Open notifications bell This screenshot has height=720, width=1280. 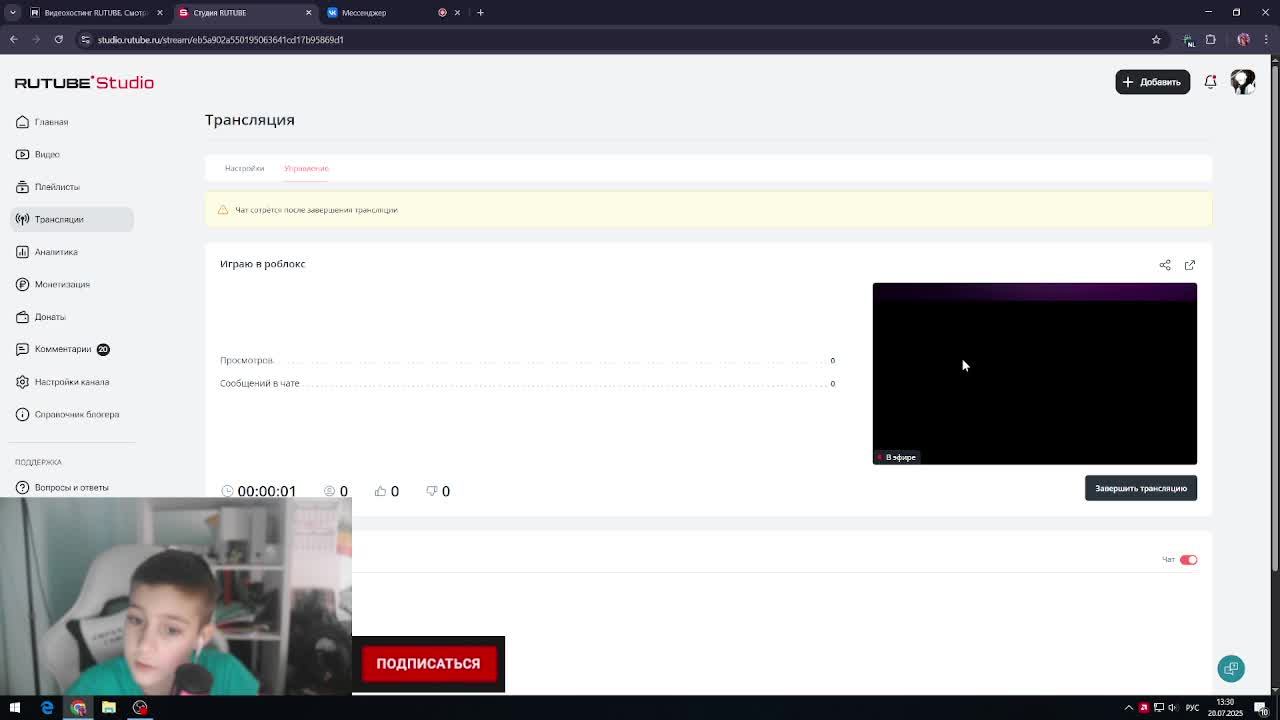pos(1210,82)
